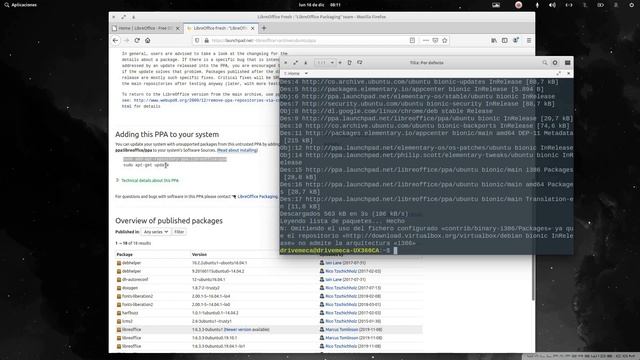Open harfbuzz package link
Image resolution: width=640 pixels, height=360 pixels.
(x=130, y=313)
